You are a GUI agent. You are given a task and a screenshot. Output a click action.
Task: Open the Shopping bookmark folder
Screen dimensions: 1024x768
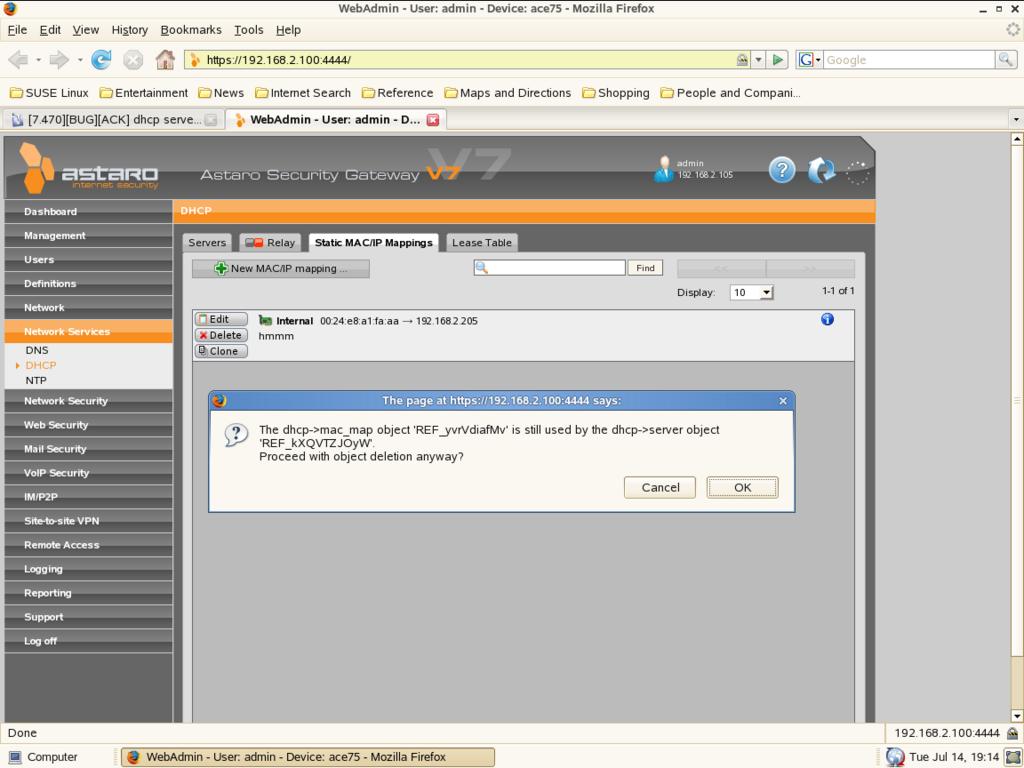point(616,93)
